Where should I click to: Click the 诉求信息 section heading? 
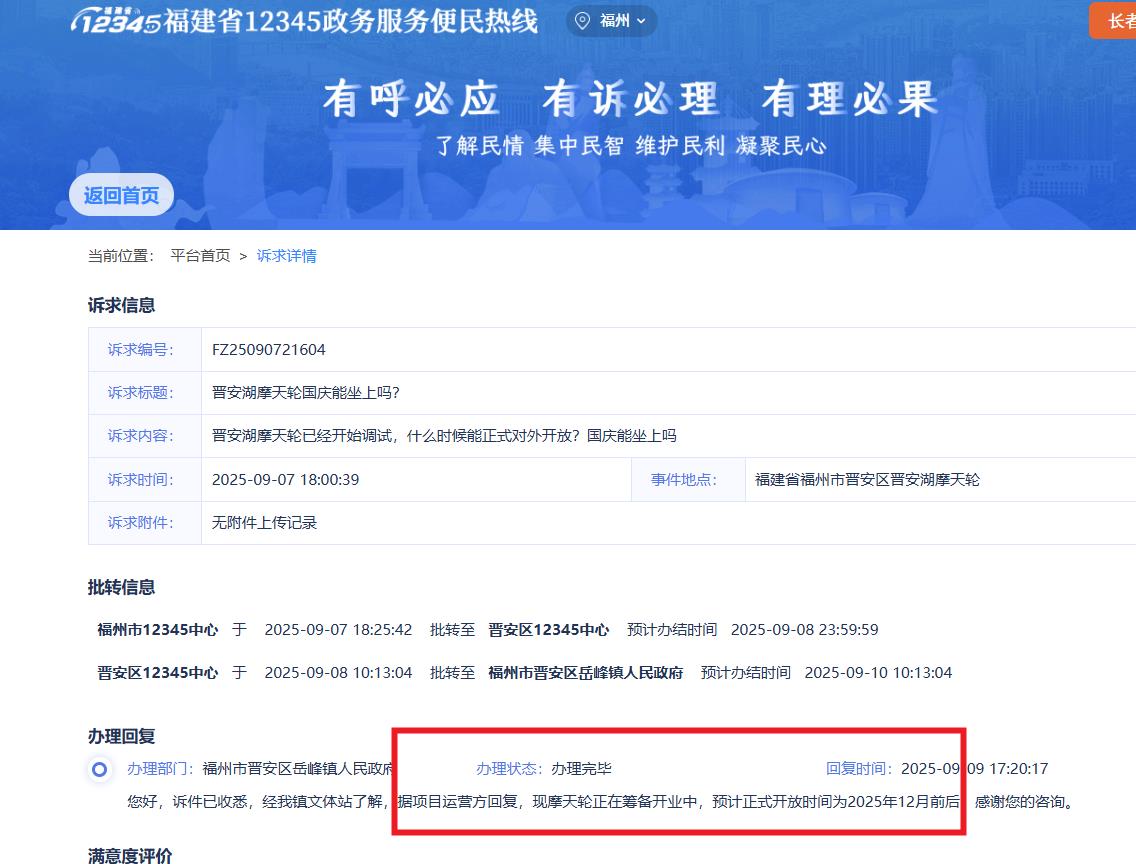tap(121, 305)
